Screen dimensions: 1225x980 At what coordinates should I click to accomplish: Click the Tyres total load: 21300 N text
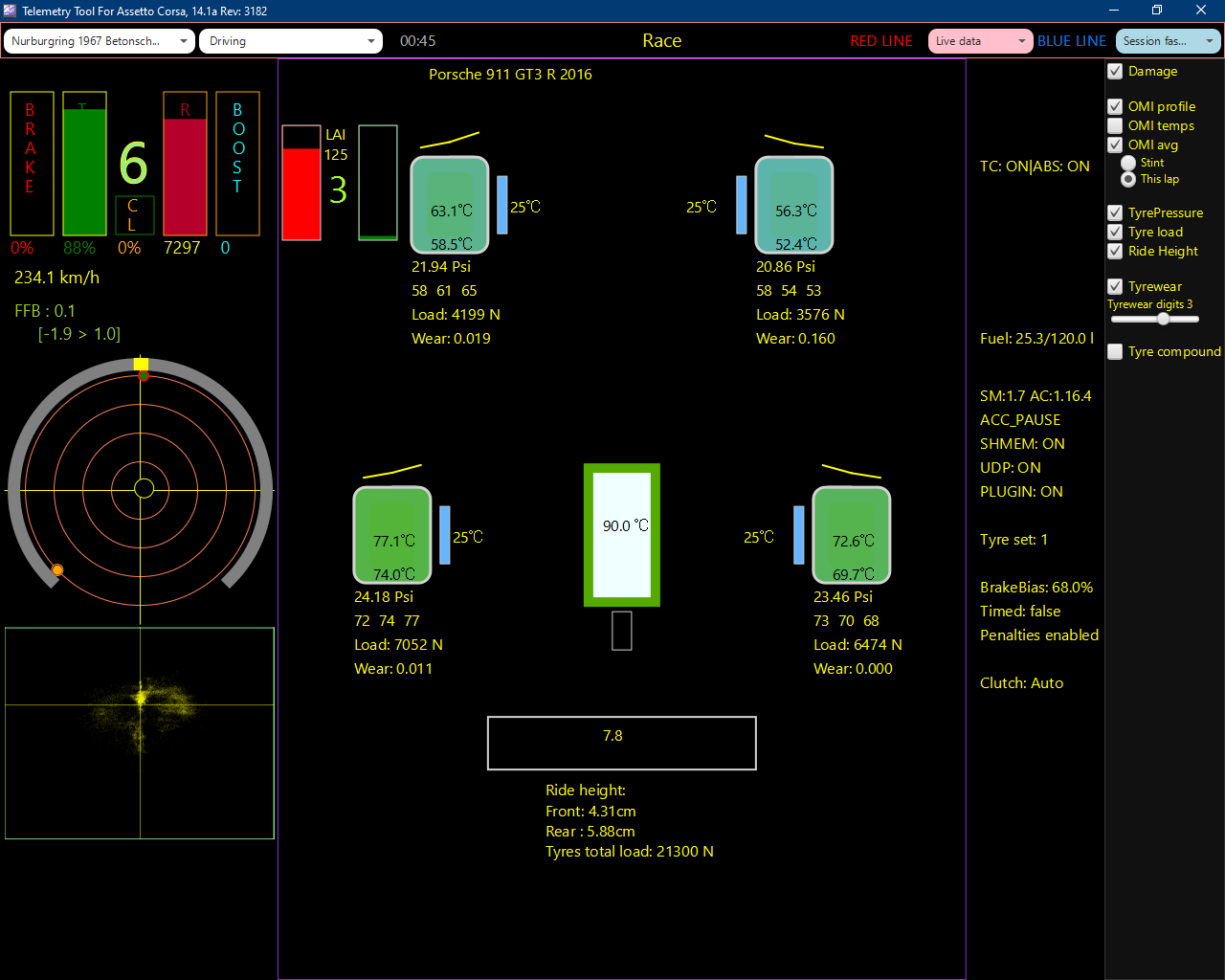[x=630, y=852]
